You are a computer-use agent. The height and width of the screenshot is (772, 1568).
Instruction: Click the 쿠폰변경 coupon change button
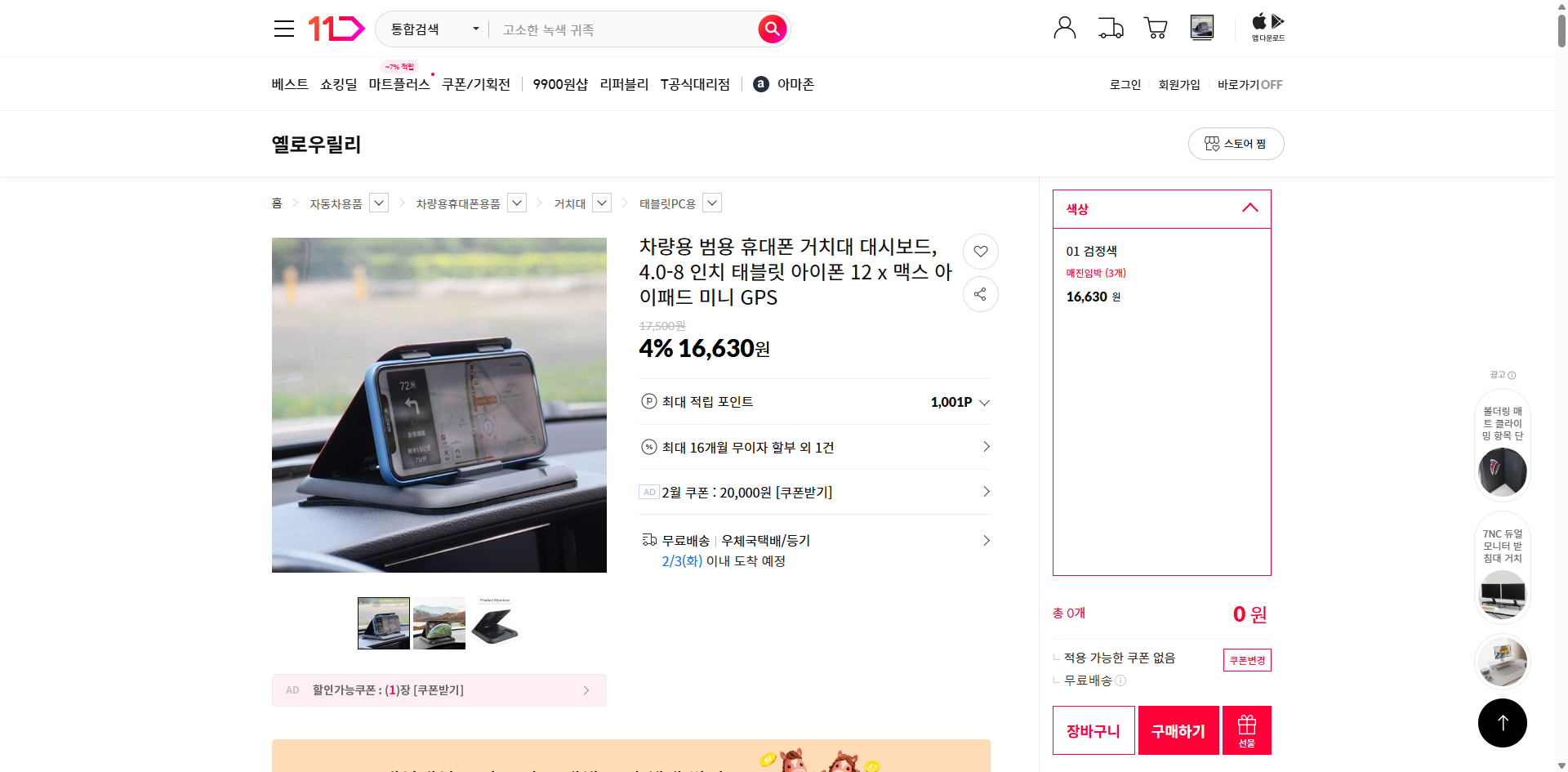pos(1246,659)
